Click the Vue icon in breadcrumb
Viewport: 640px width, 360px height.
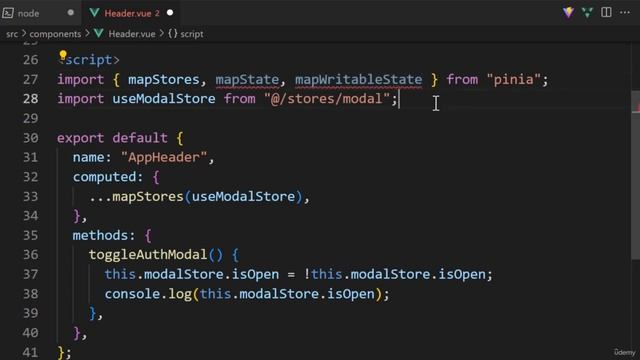(99, 33)
